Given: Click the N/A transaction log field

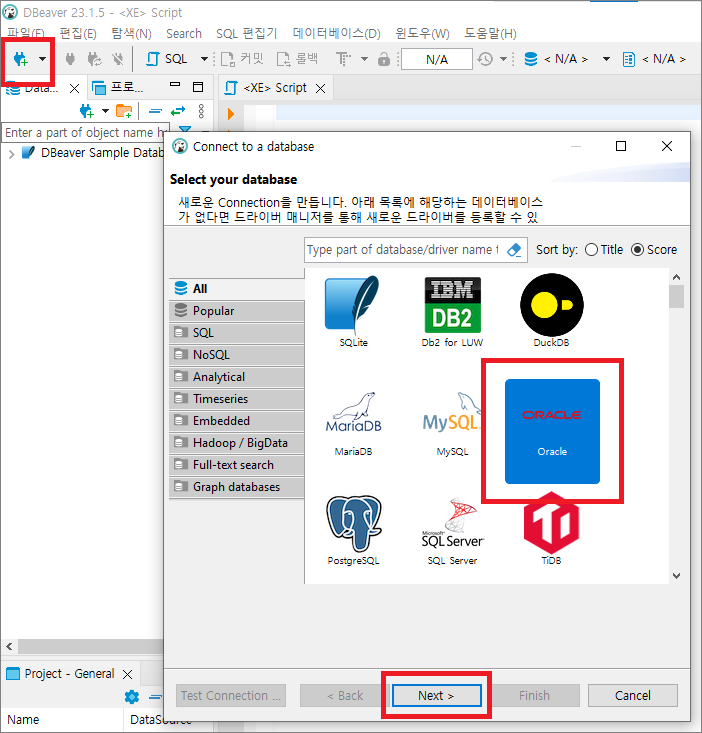Looking at the screenshot, I should click(437, 59).
